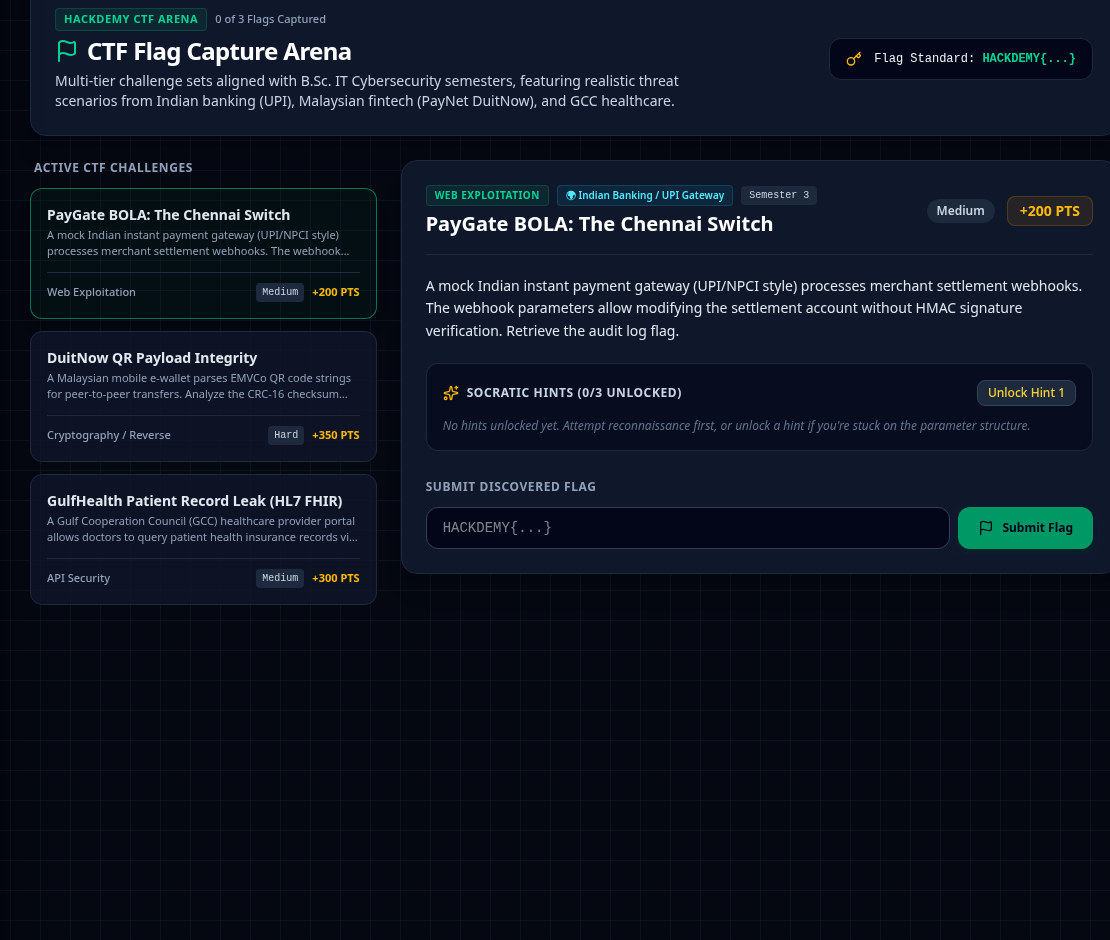Screen dimensions: 1110x940
Task: Click the API Security label
Action: coord(79,578)
